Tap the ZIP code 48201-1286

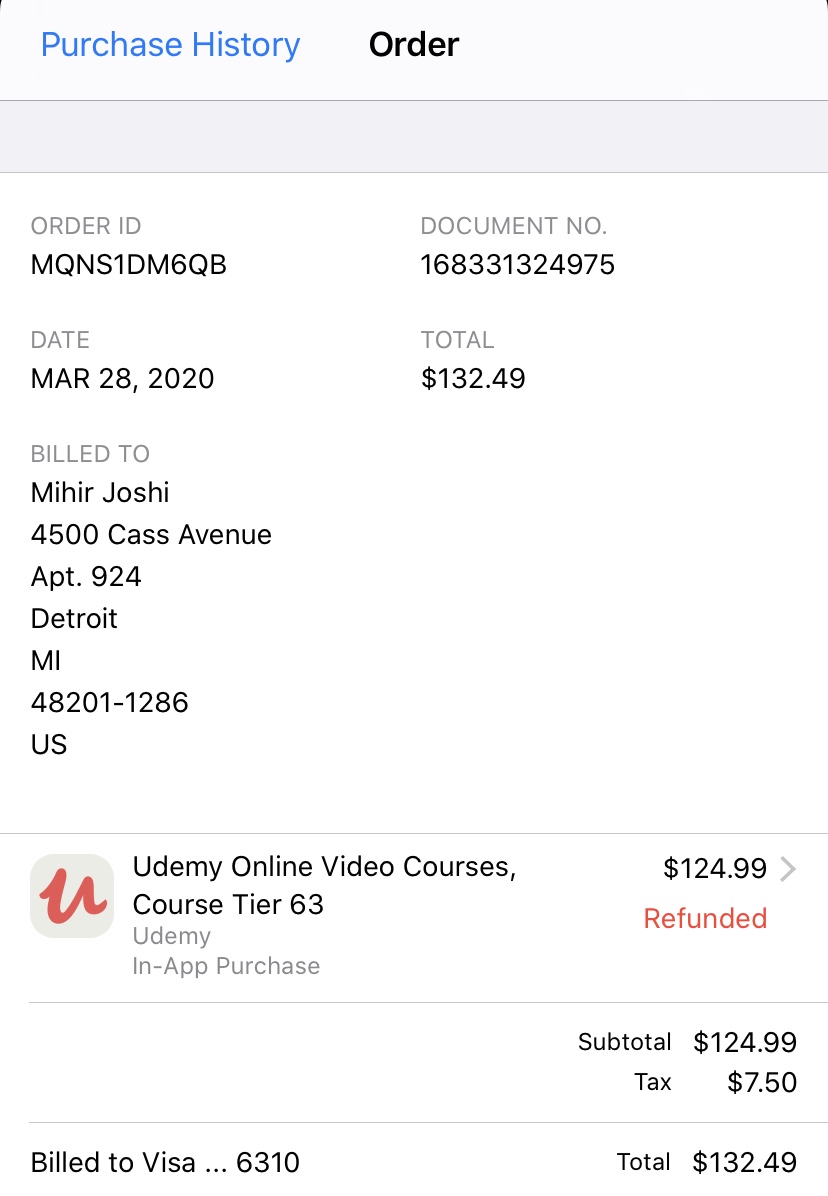109,702
